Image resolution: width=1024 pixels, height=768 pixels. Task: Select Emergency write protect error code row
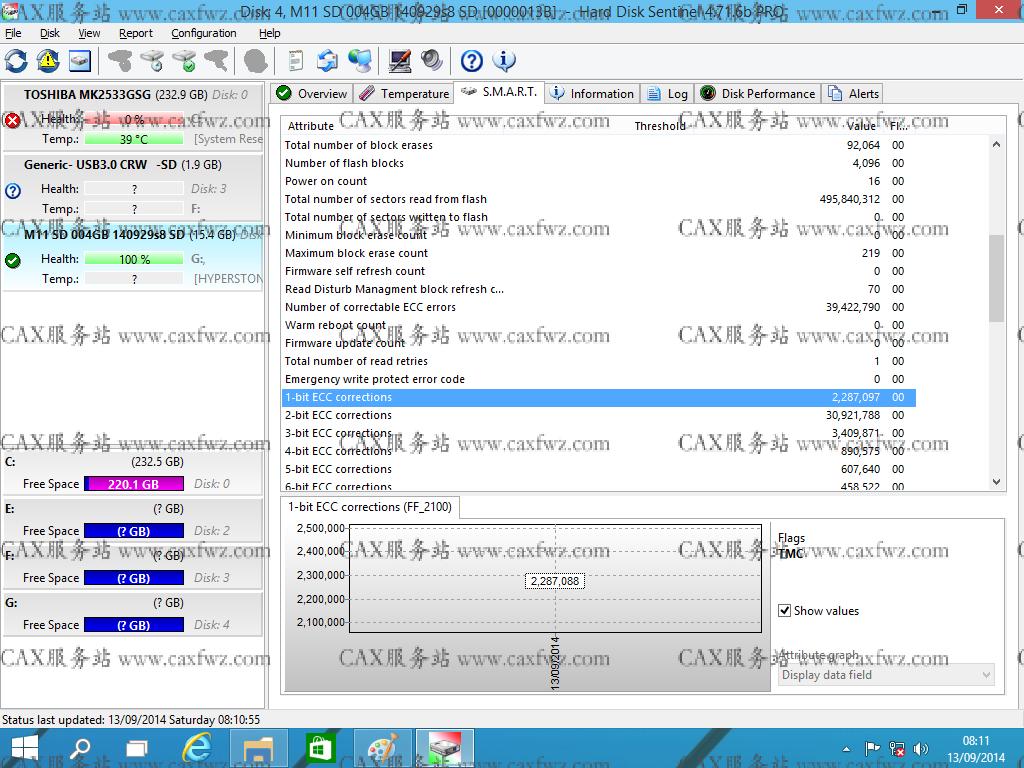click(x=599, y=379)
